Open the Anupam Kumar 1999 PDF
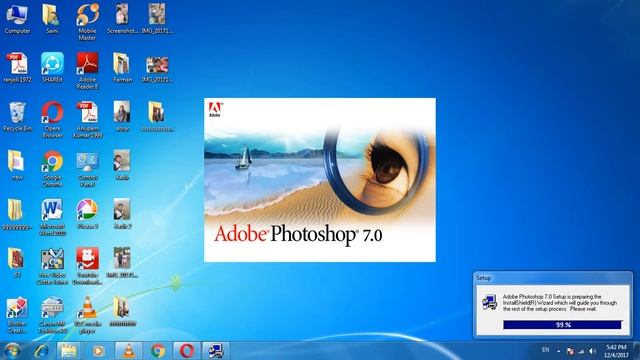Viewport: 640px width, 360px height. [x=87, y=120]
